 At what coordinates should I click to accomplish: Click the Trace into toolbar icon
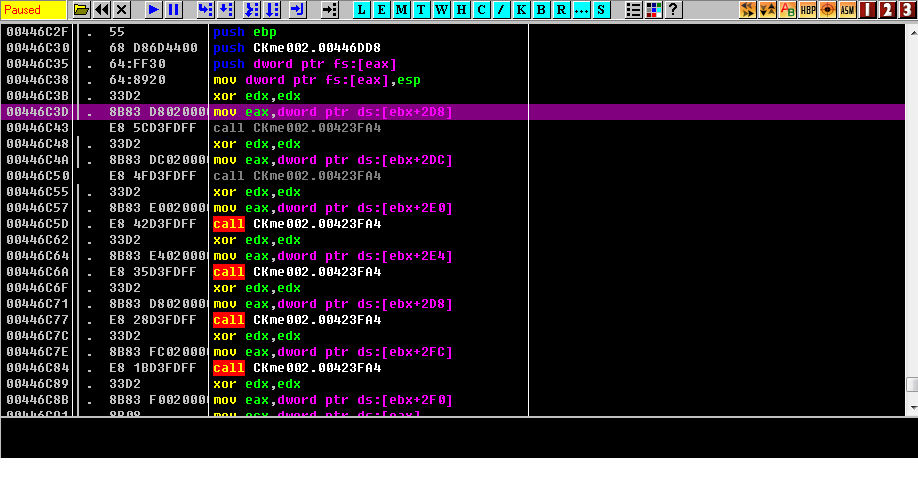[252, 9]
